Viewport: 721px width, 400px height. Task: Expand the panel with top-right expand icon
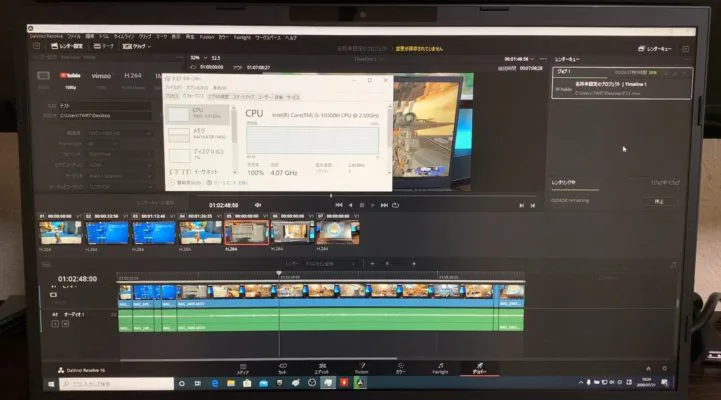[686, 49]
